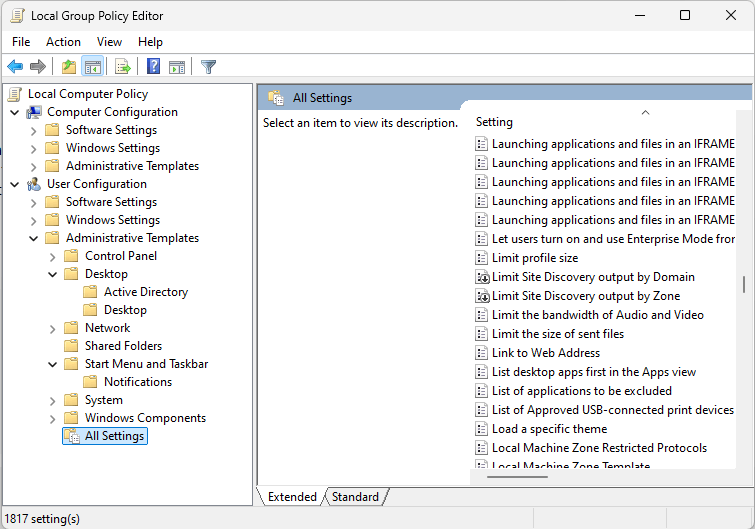Open the Help question-mark toolbar icon
The height and width of the screenshot is (529, 755).
click(x=154, y=66)
